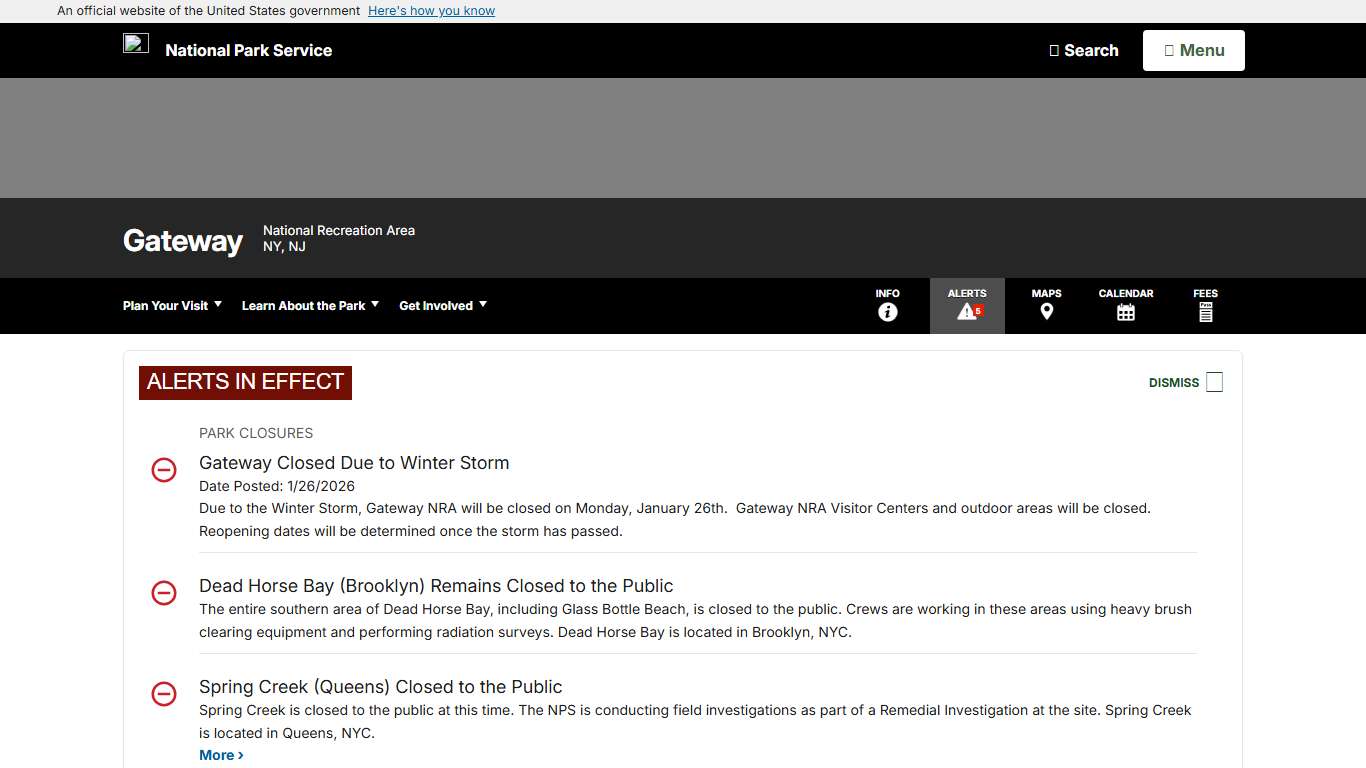Expand the Plan Your Visit dropdown
The width and height of the screenshot is (1366, 768).
click(172, 306)
